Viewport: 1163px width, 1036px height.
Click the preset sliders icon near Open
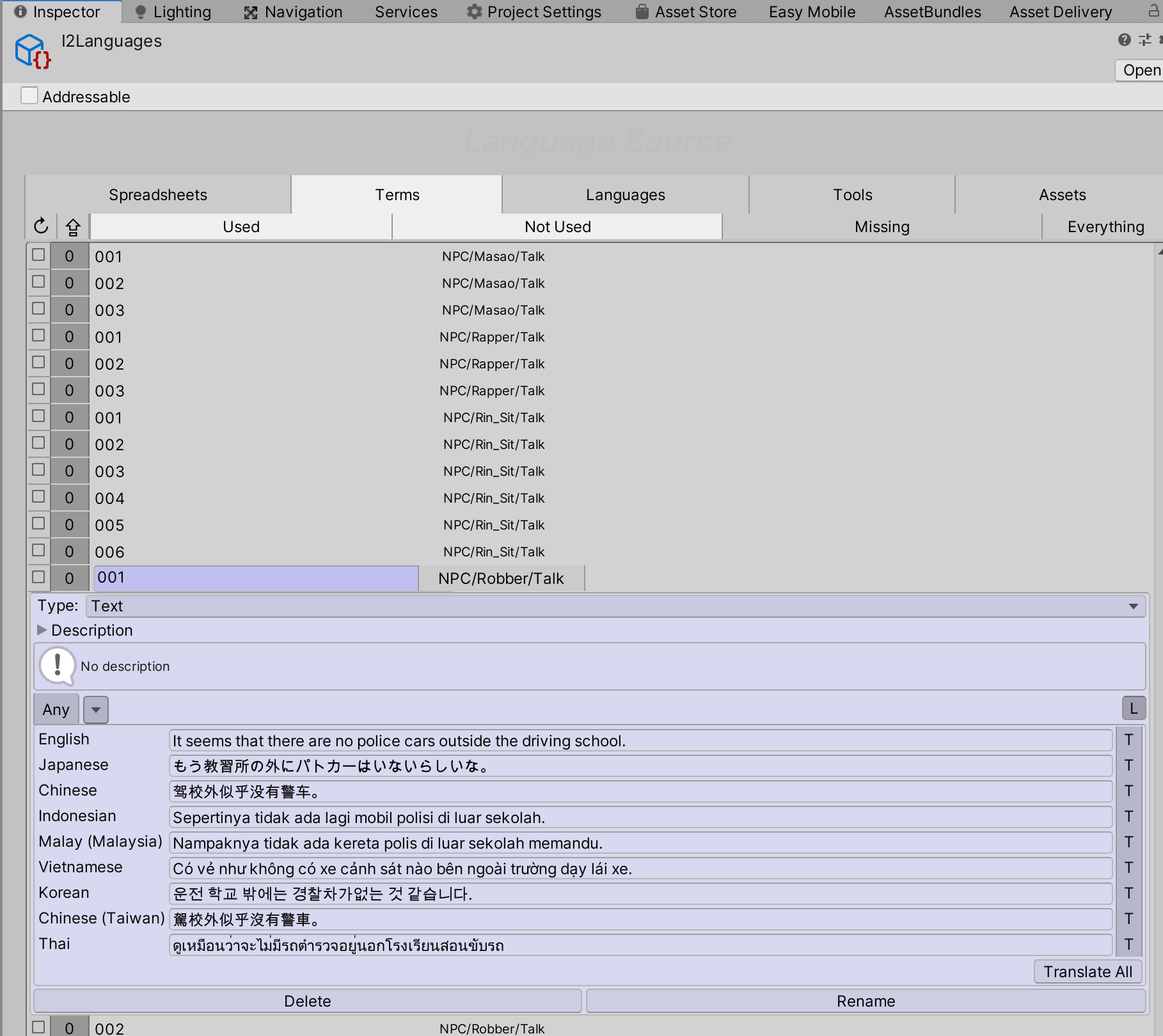tap(1144, 40)
